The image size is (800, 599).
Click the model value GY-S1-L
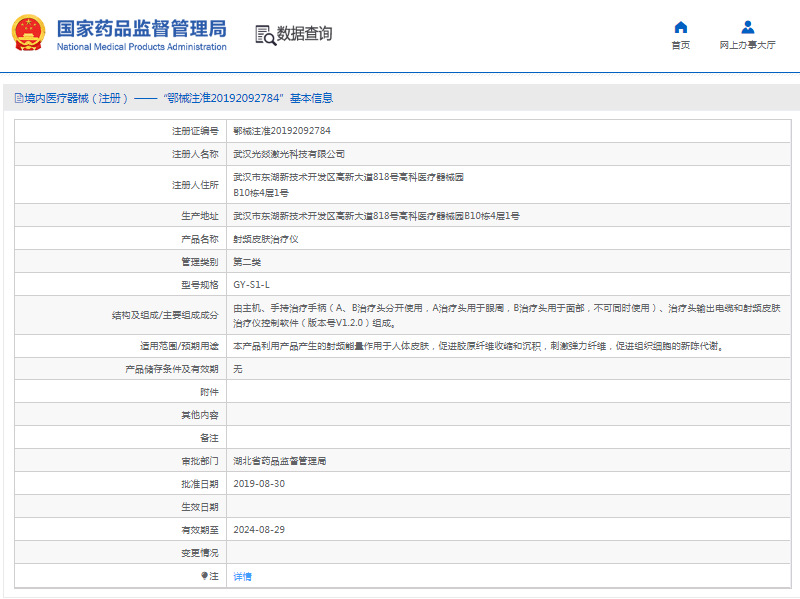point(251,285)
